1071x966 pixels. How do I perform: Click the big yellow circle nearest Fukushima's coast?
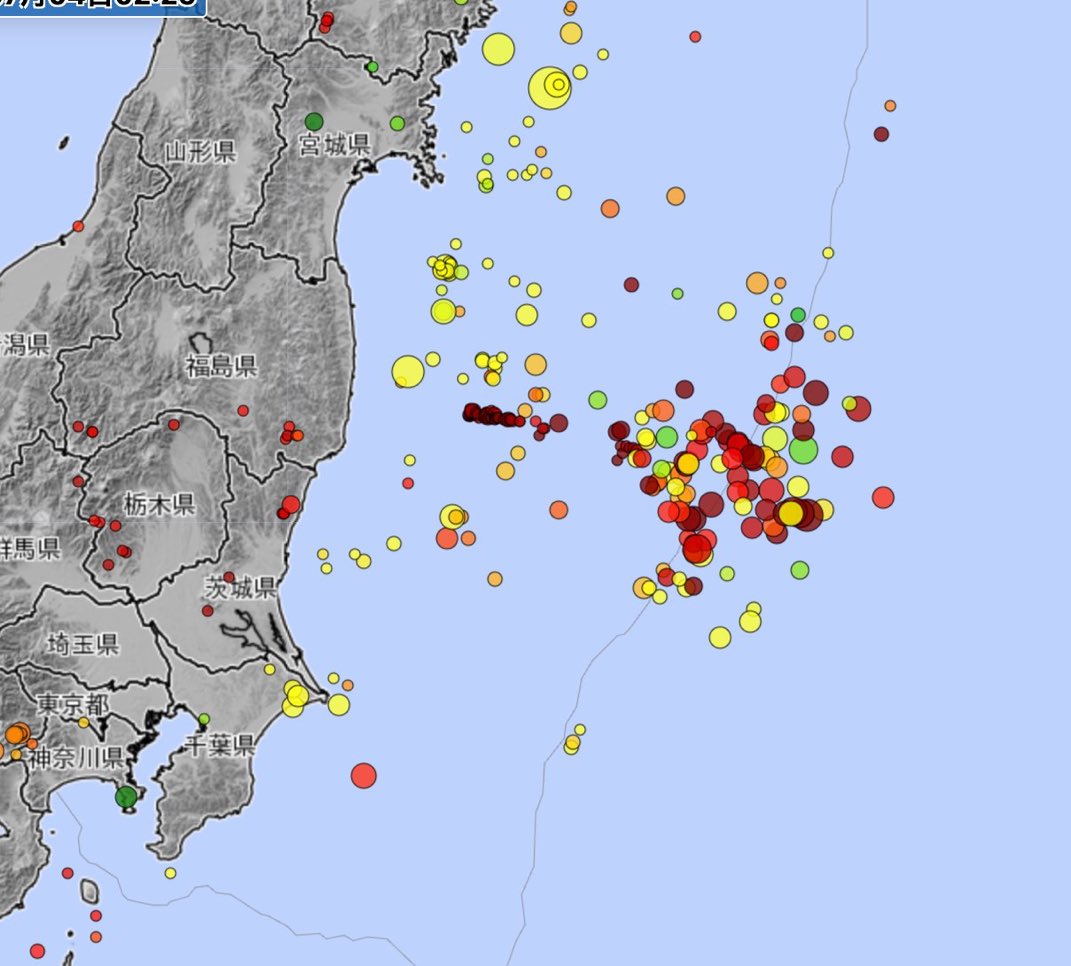[408, 372]
